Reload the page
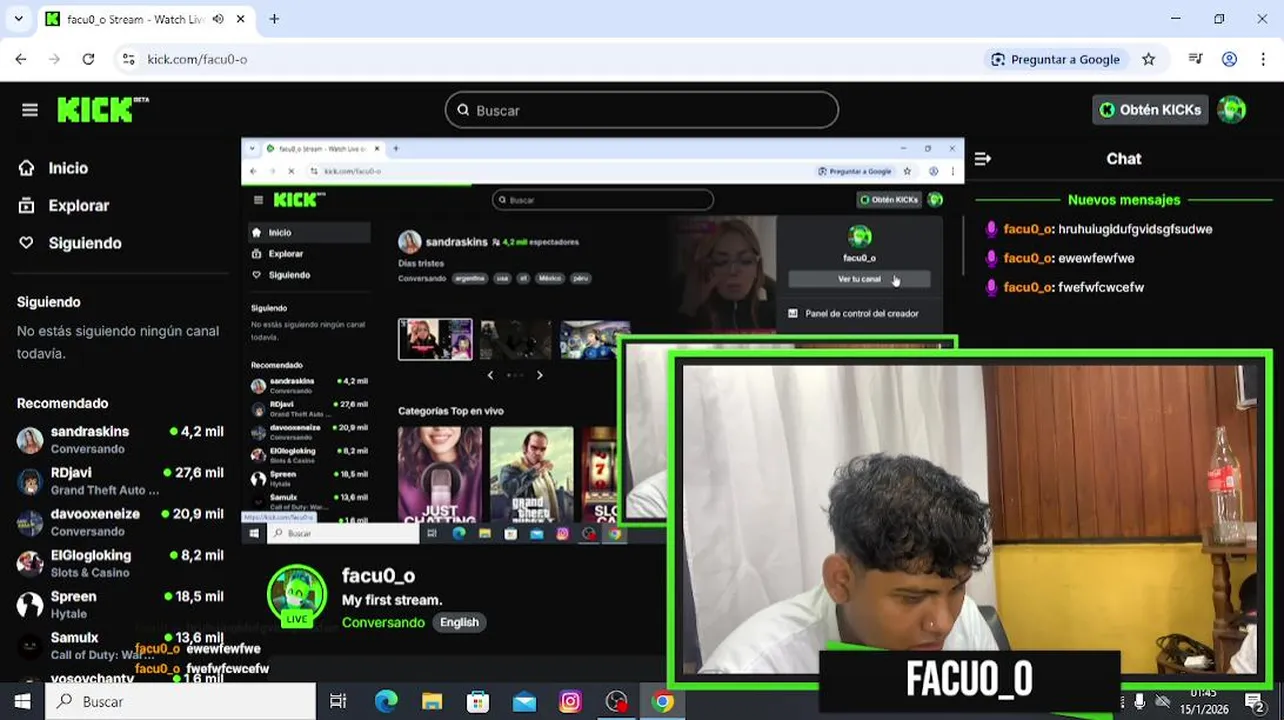The width and height of the screenshot is (1284, 720). click(88, 59)
